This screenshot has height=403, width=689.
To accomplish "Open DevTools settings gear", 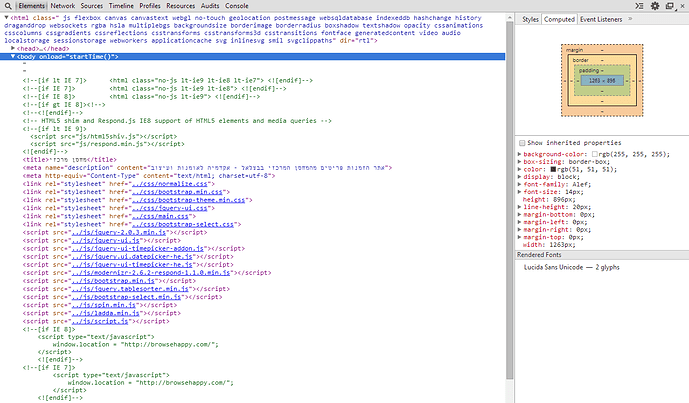I will pyautogui.click(x=655, y=6).
